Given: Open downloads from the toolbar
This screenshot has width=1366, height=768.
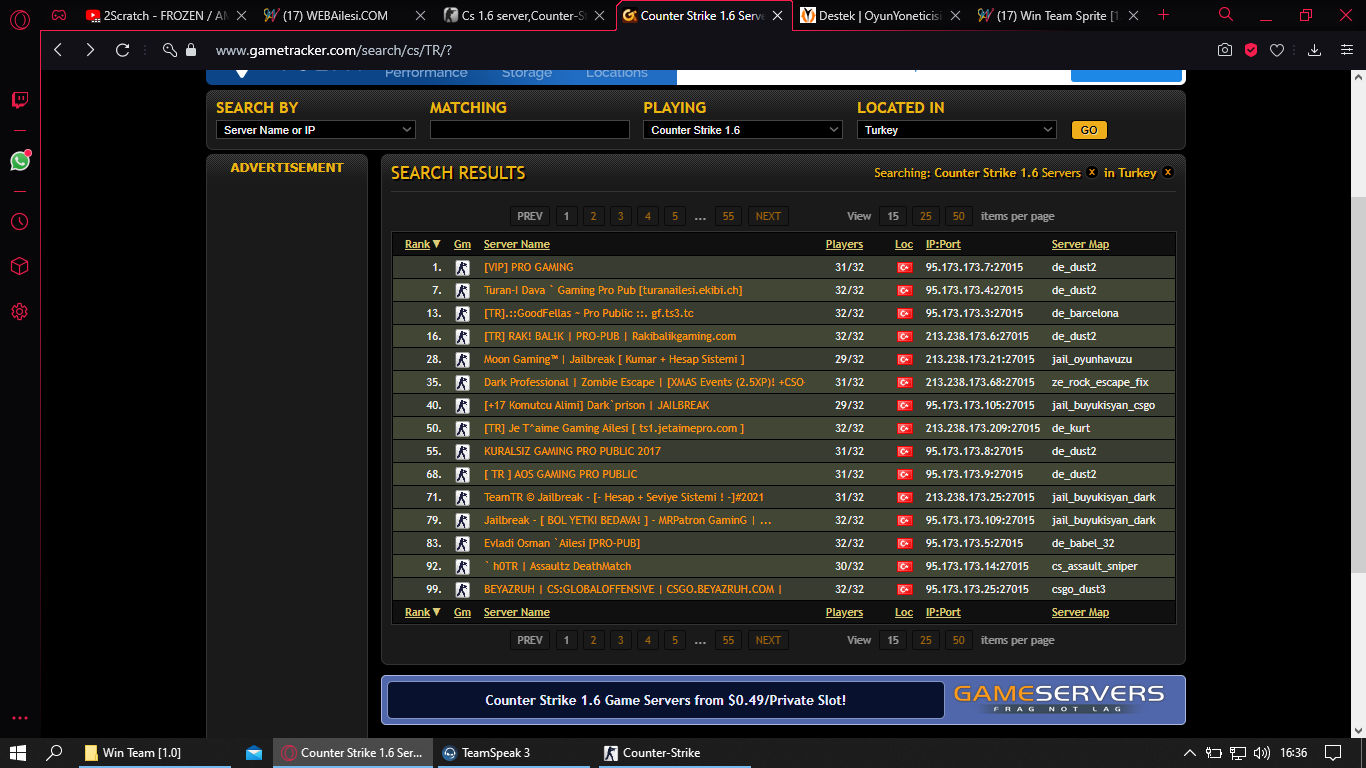Looking at the screenshot, I should 1315,50.
